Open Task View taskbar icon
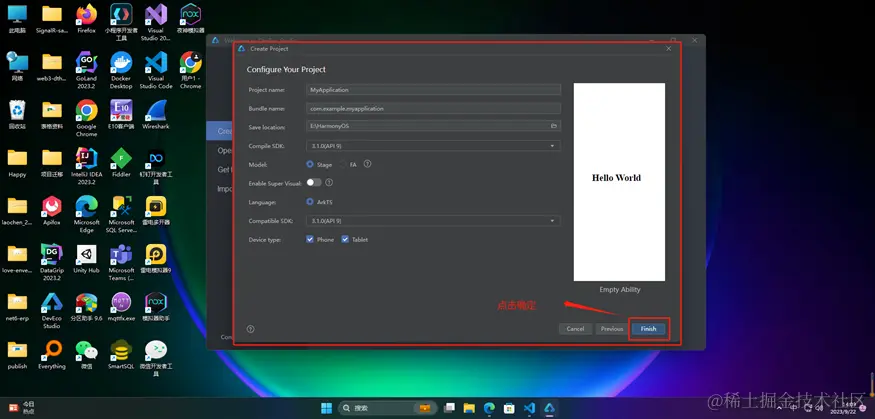 [x=449, y=408]
